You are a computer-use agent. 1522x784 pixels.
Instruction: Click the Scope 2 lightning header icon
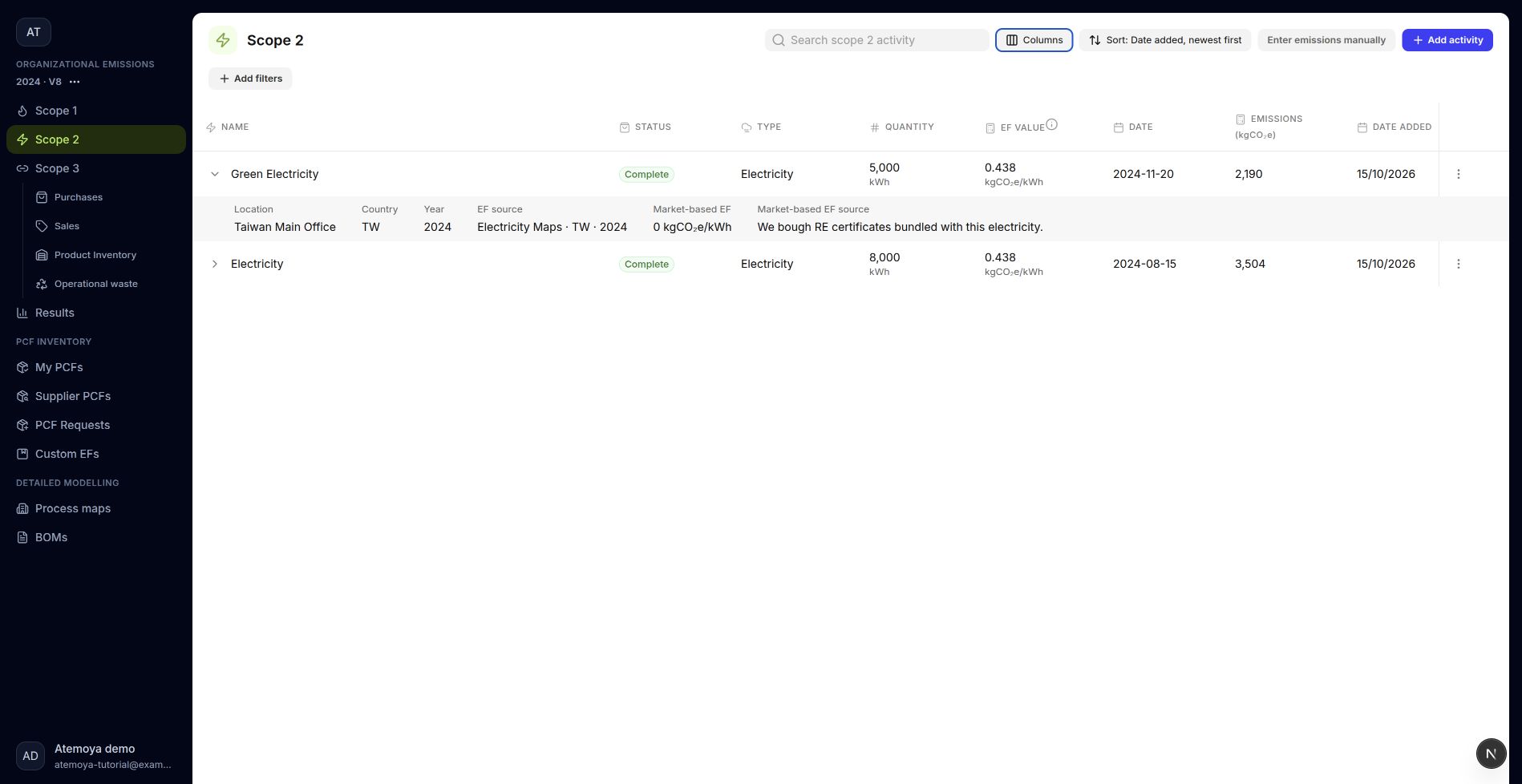click(223, 40)
